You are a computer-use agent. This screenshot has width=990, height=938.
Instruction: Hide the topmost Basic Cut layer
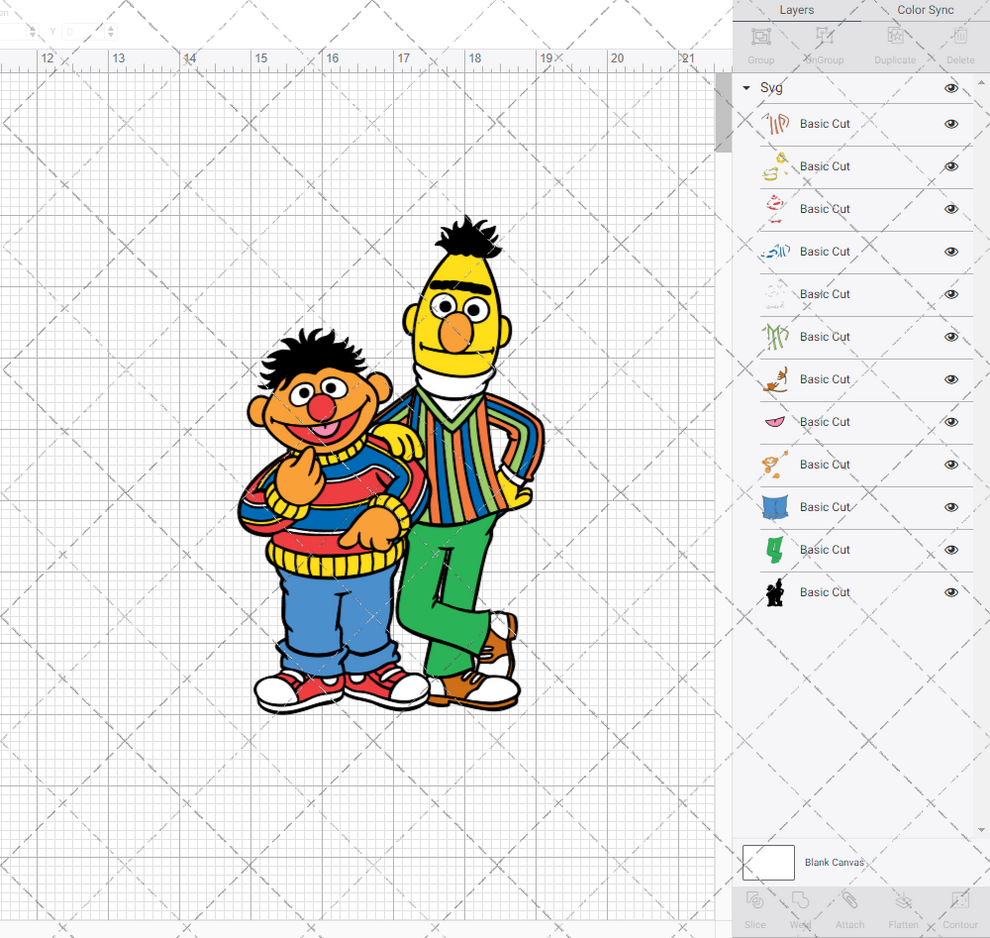pos(951,123)
